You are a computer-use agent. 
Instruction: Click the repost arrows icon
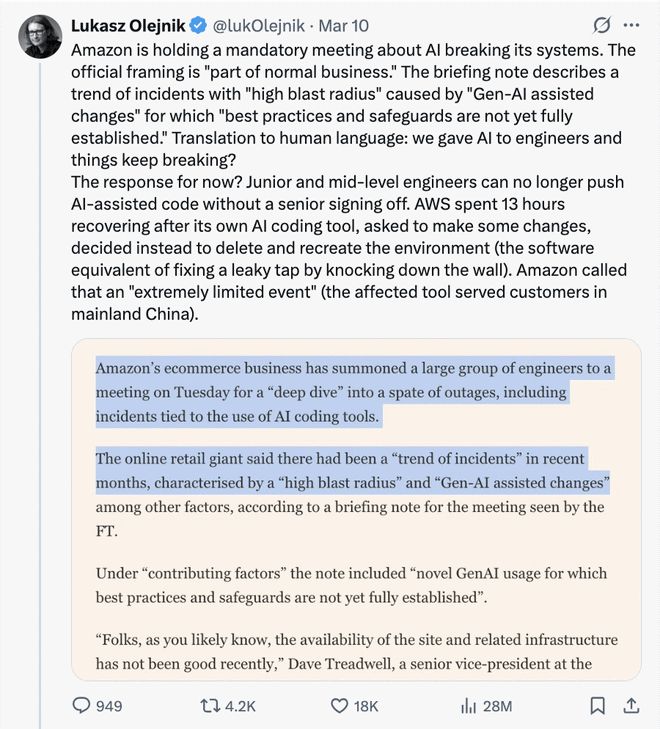(x=211, y=705)
